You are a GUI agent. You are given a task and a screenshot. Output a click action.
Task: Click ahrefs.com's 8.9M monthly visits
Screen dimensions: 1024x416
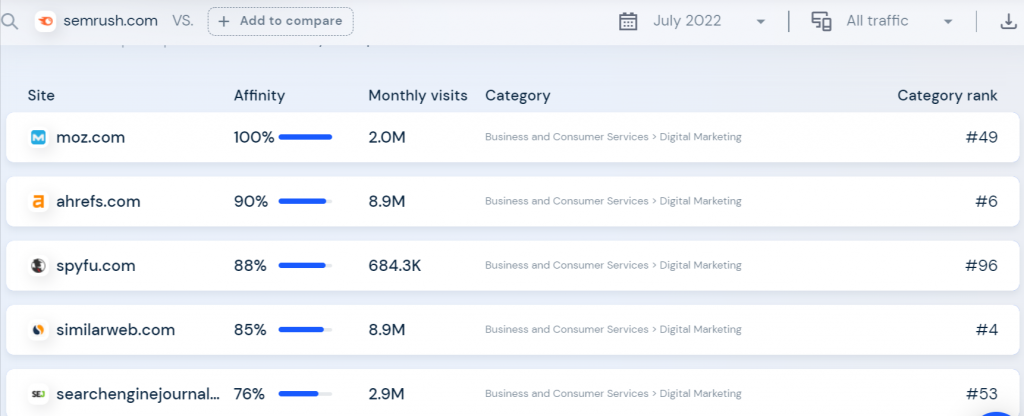(387, 202)
